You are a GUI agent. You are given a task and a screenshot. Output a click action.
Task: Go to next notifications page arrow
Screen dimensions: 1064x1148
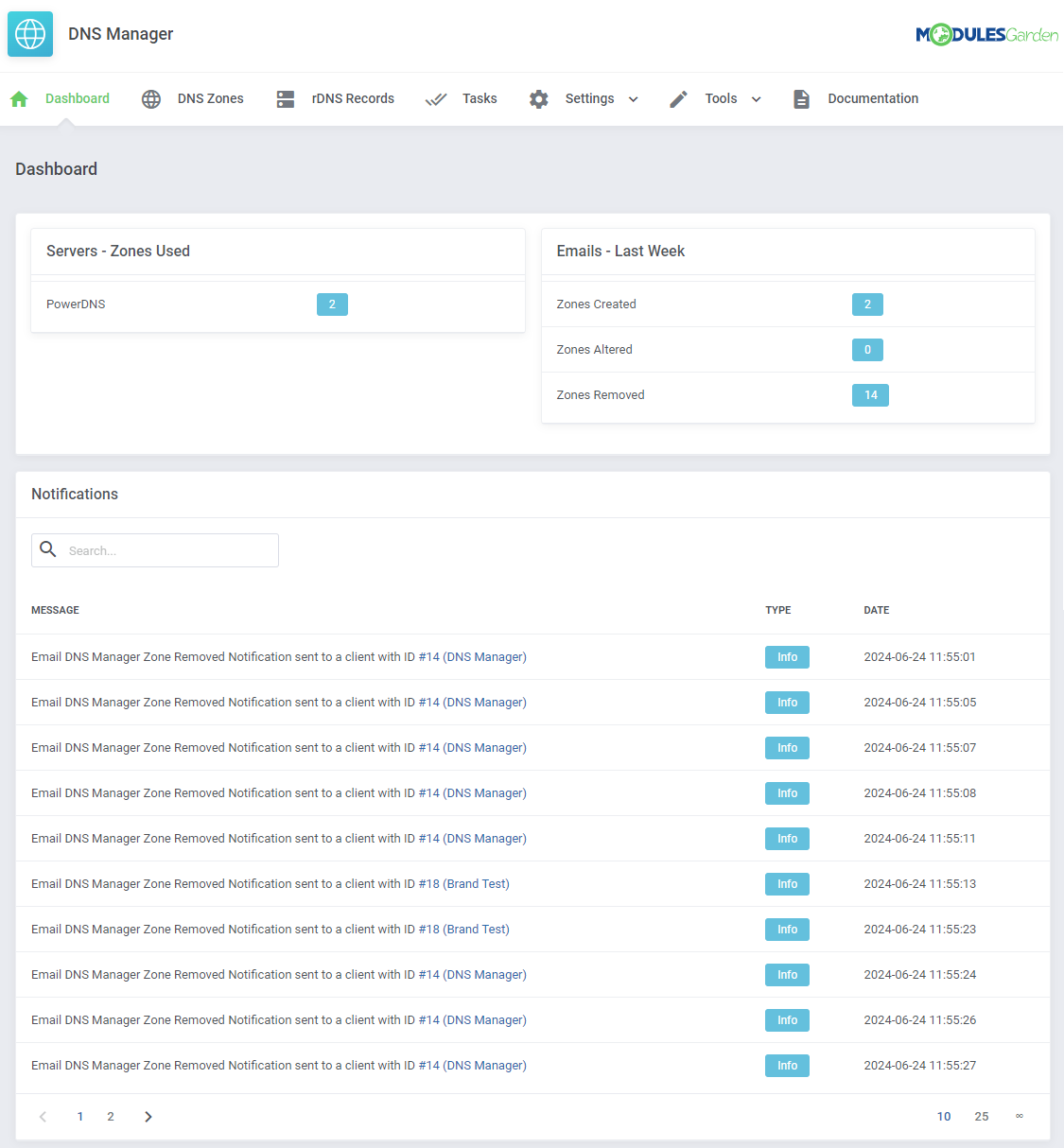[148, 1117]
